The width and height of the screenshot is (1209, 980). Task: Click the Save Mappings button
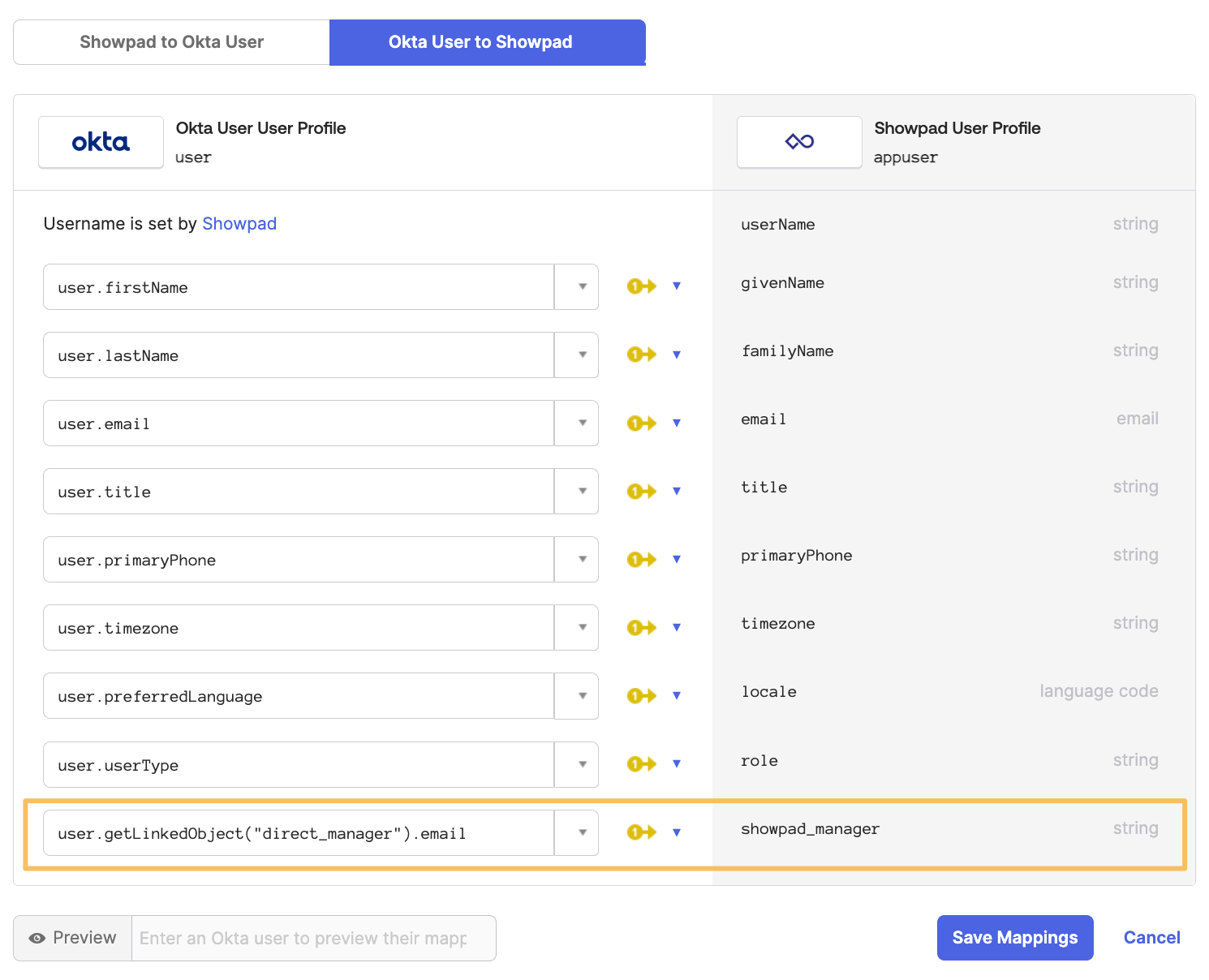(1015, 938)
